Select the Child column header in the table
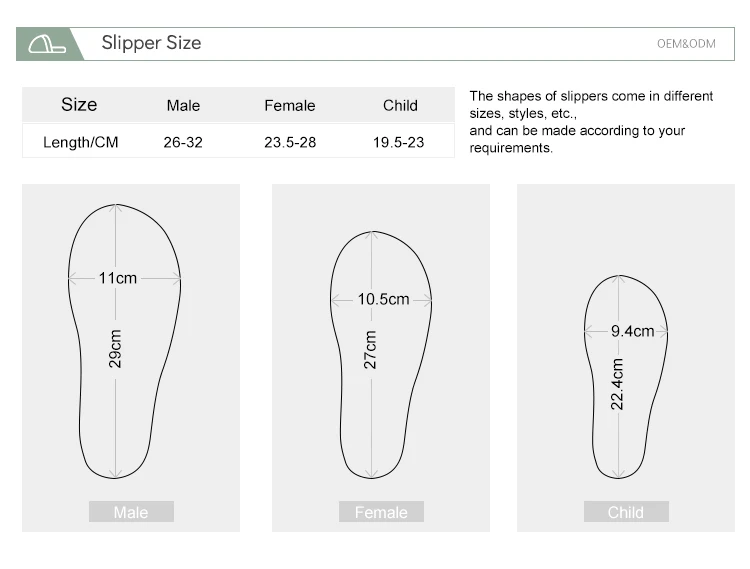The width and height of the screenshot is (750, 569). click(400, 105)
